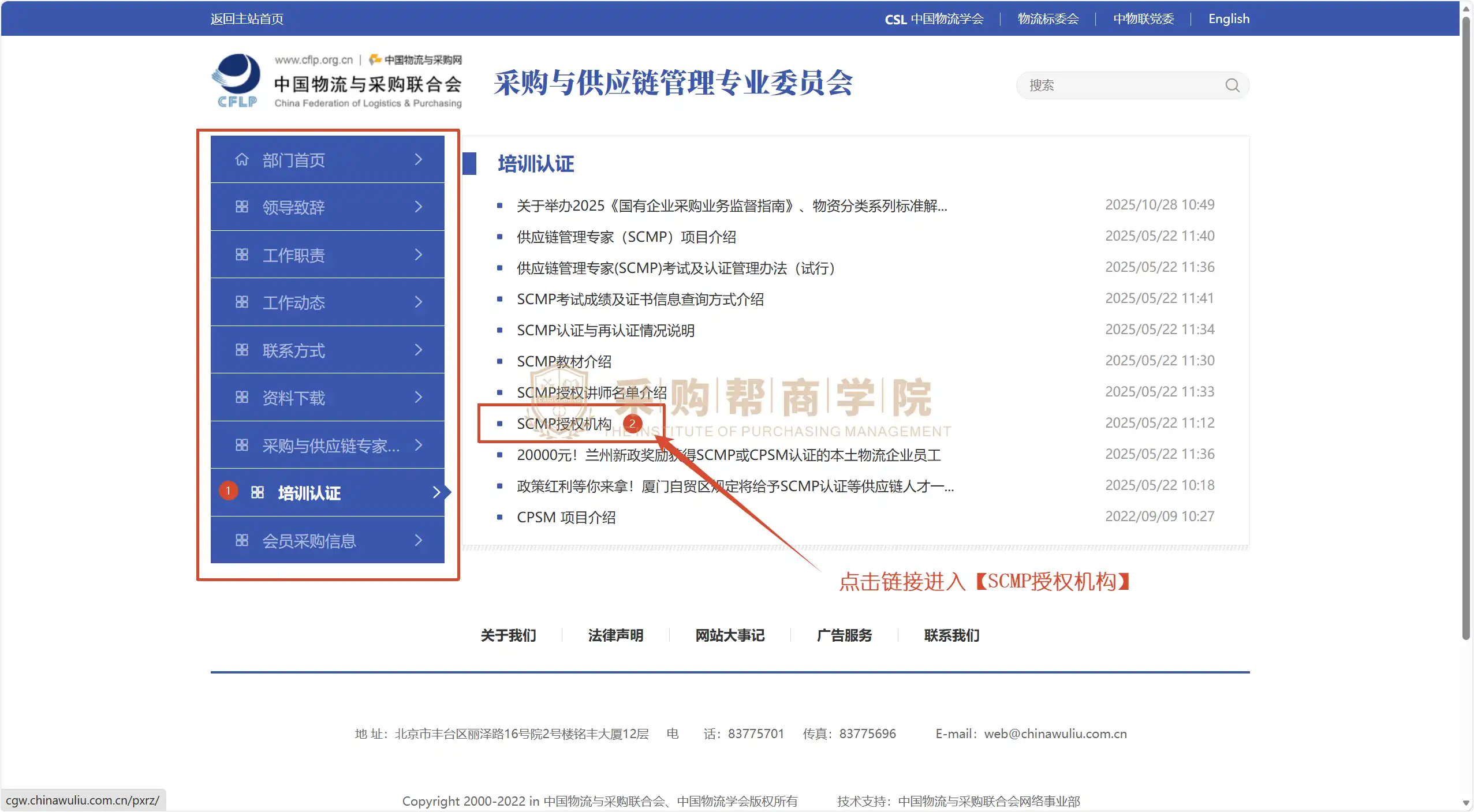
Task: Expand the 工作职责 chevron arrow
Action: coord(419,255)
